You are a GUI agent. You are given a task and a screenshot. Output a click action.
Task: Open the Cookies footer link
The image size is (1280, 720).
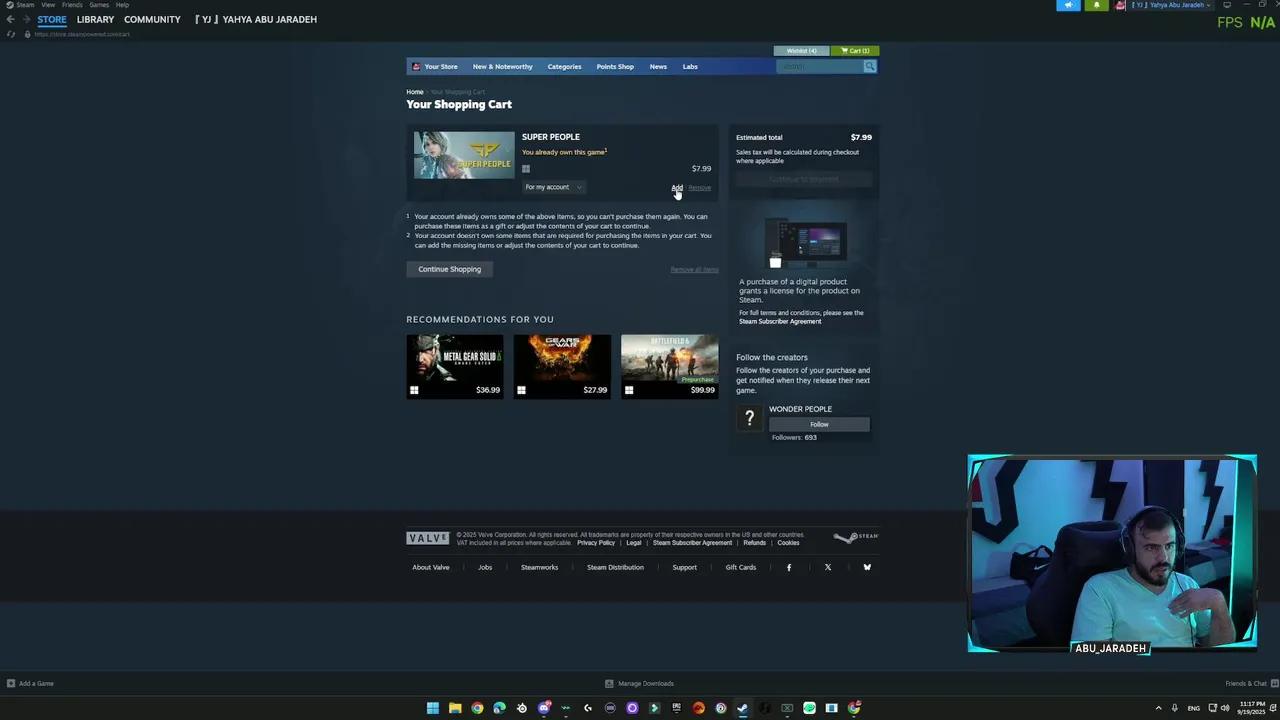coord(788,543)
